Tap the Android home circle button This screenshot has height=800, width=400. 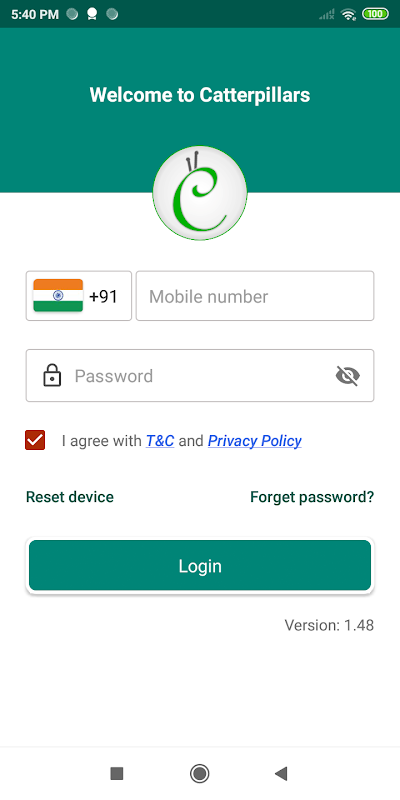coord(199,773)
